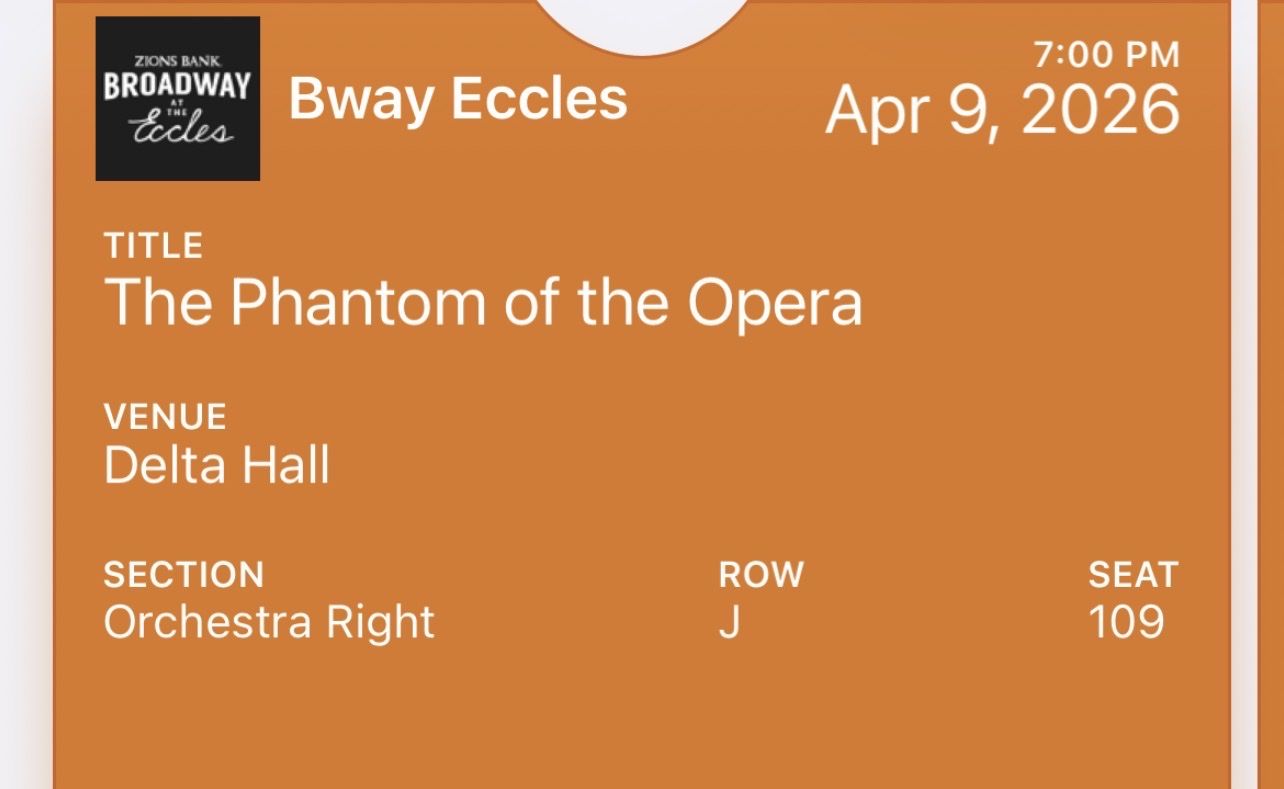The width and height of the screenshot is (1284, 789).
Task: Tap the 7:00 PM showtime
Action: (x=1107, y=55)
